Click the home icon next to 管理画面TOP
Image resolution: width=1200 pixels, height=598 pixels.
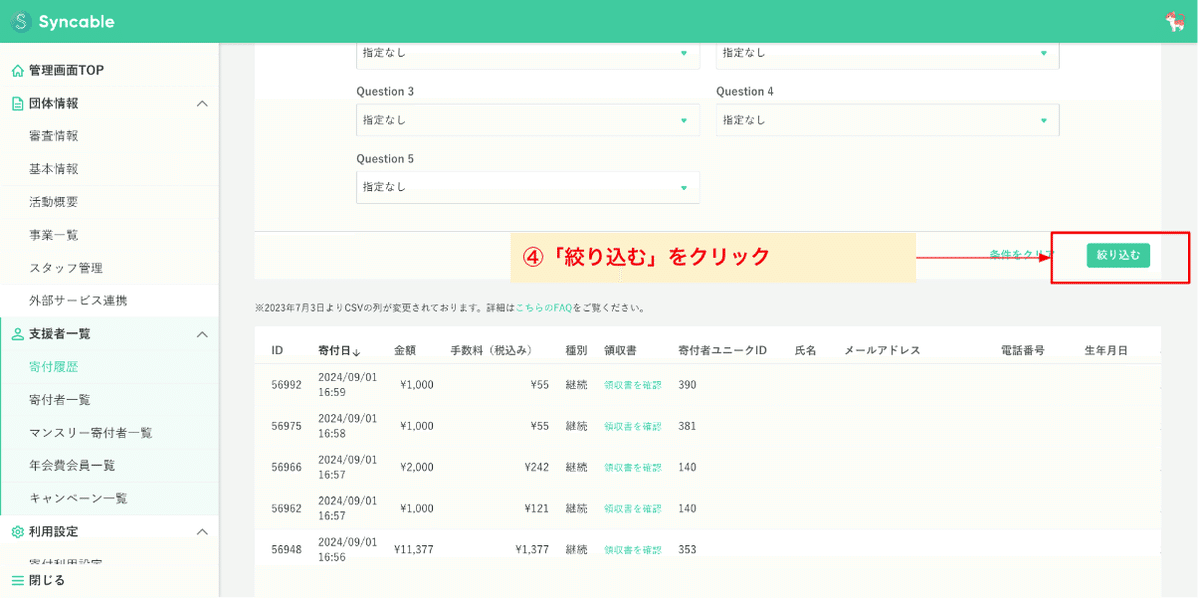15,69
